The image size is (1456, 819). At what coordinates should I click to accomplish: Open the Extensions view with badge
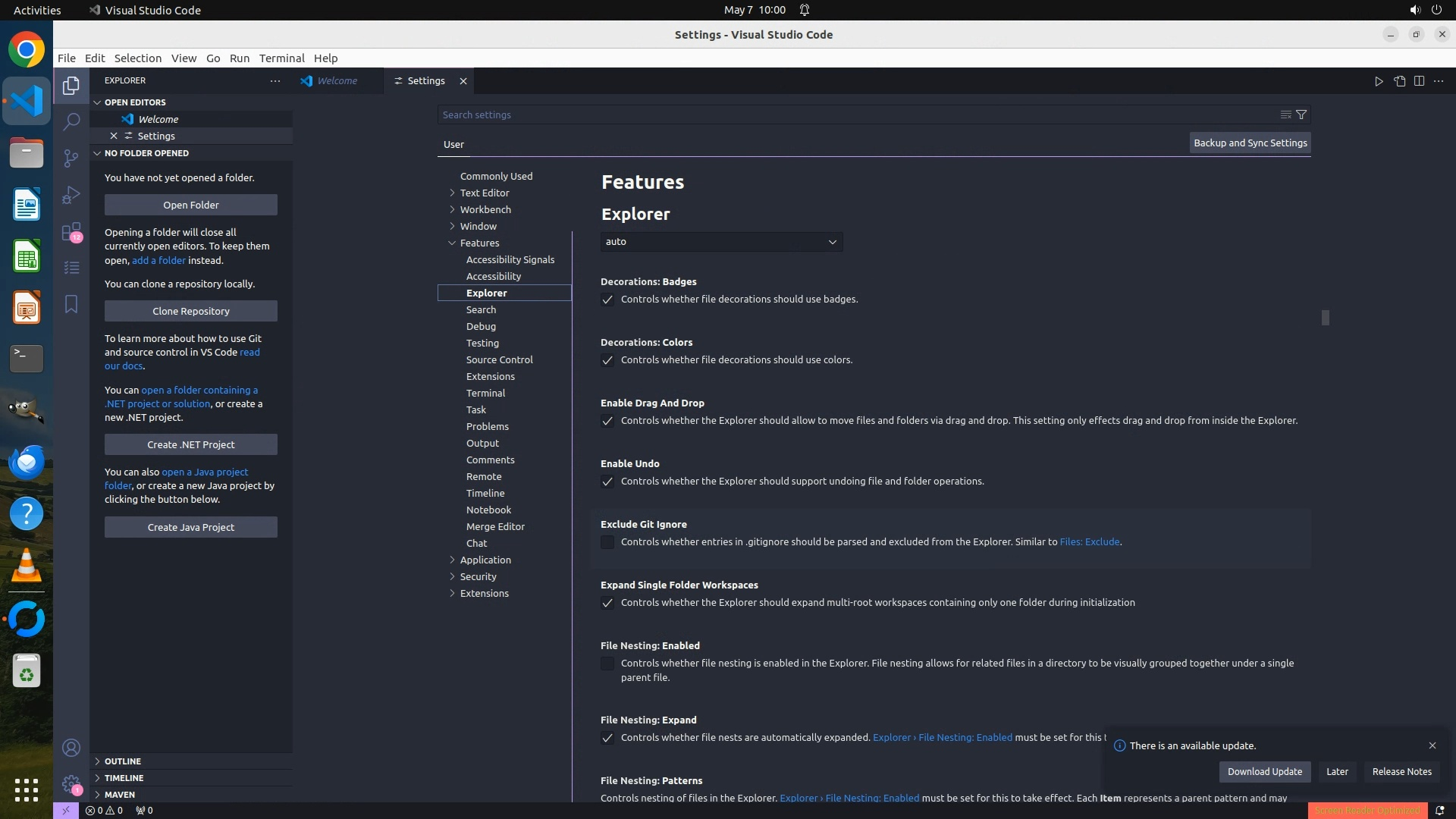tap(71, 231)
